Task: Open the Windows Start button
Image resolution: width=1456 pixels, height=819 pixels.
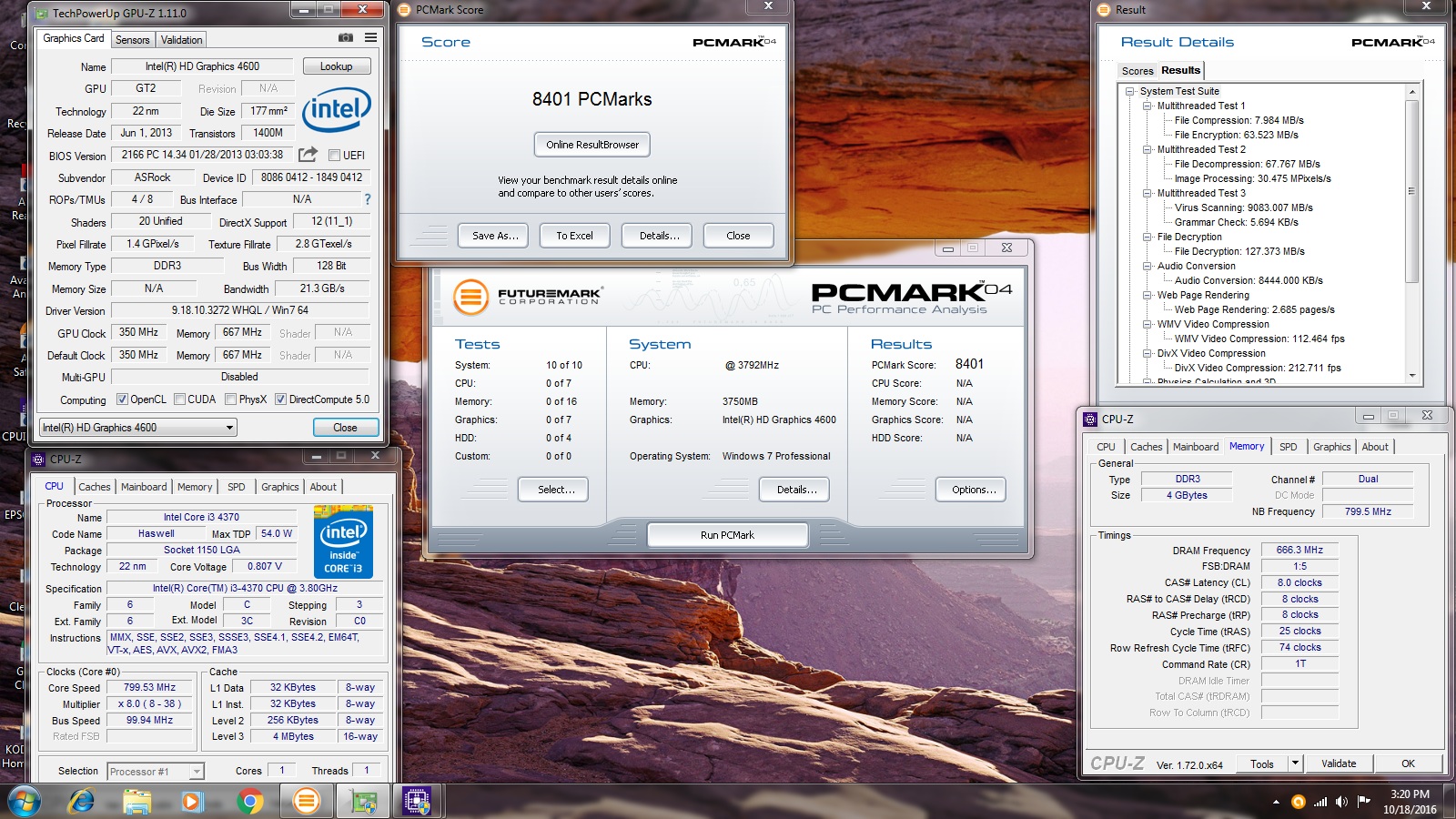Action: (x=25, y=802)
